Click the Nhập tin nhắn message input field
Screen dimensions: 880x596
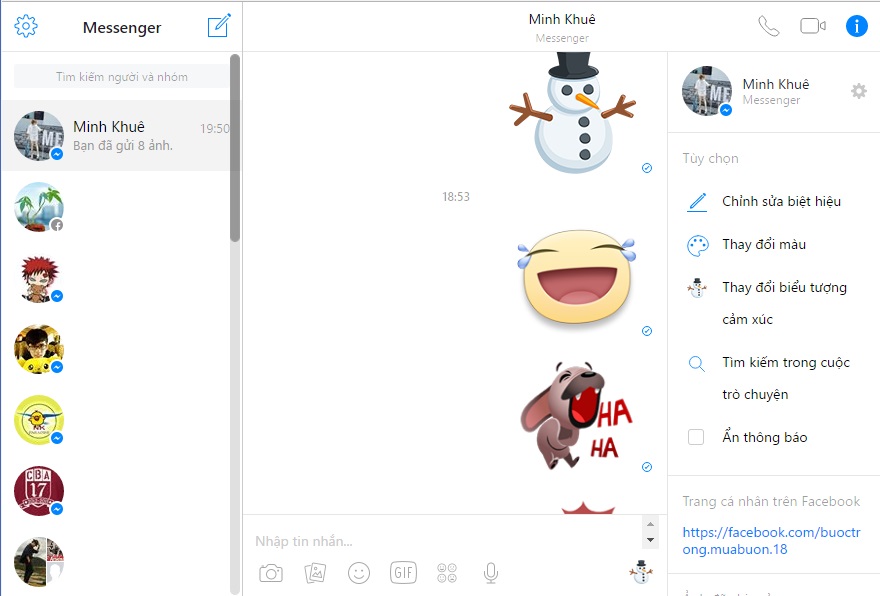[x=400, y=540]
